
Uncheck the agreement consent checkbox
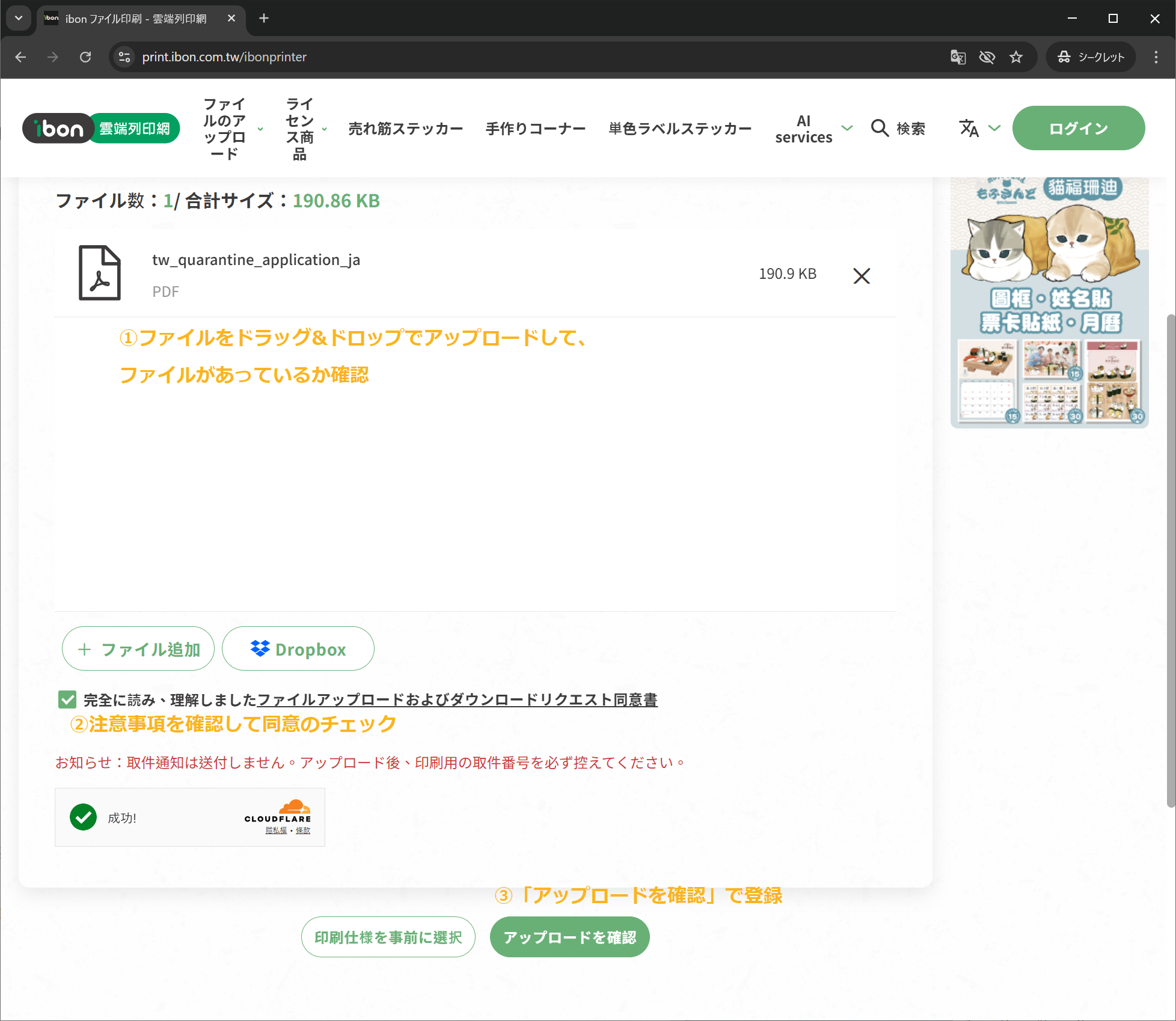click(67, 699)
